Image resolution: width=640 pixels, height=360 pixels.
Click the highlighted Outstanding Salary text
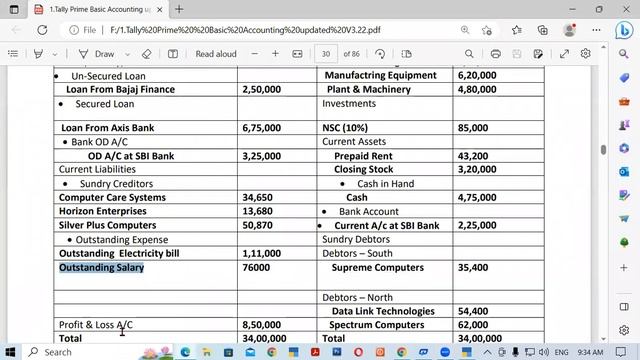(x=102, y=267)
